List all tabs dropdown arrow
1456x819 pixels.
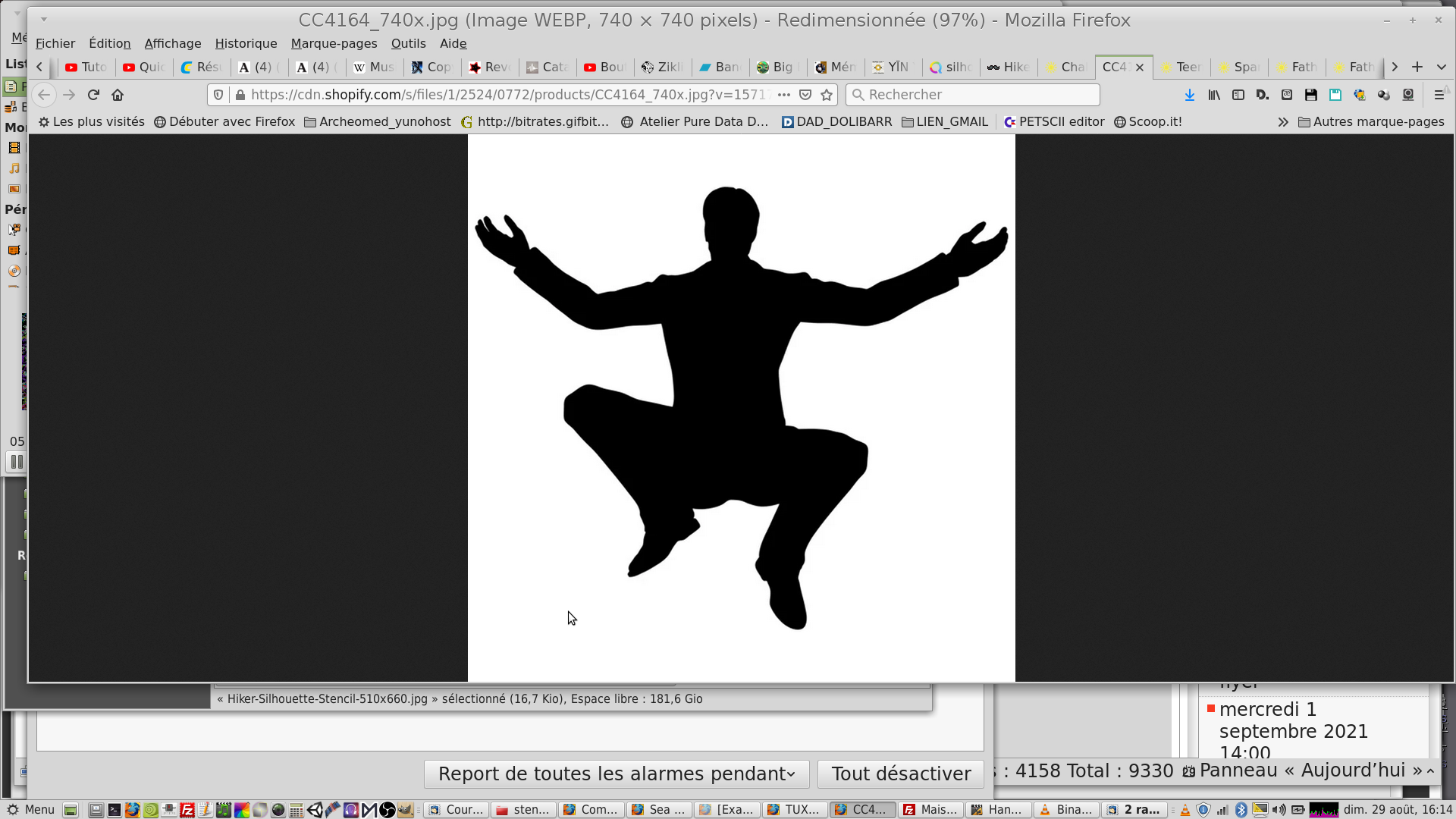click(x=1442, y=67)
